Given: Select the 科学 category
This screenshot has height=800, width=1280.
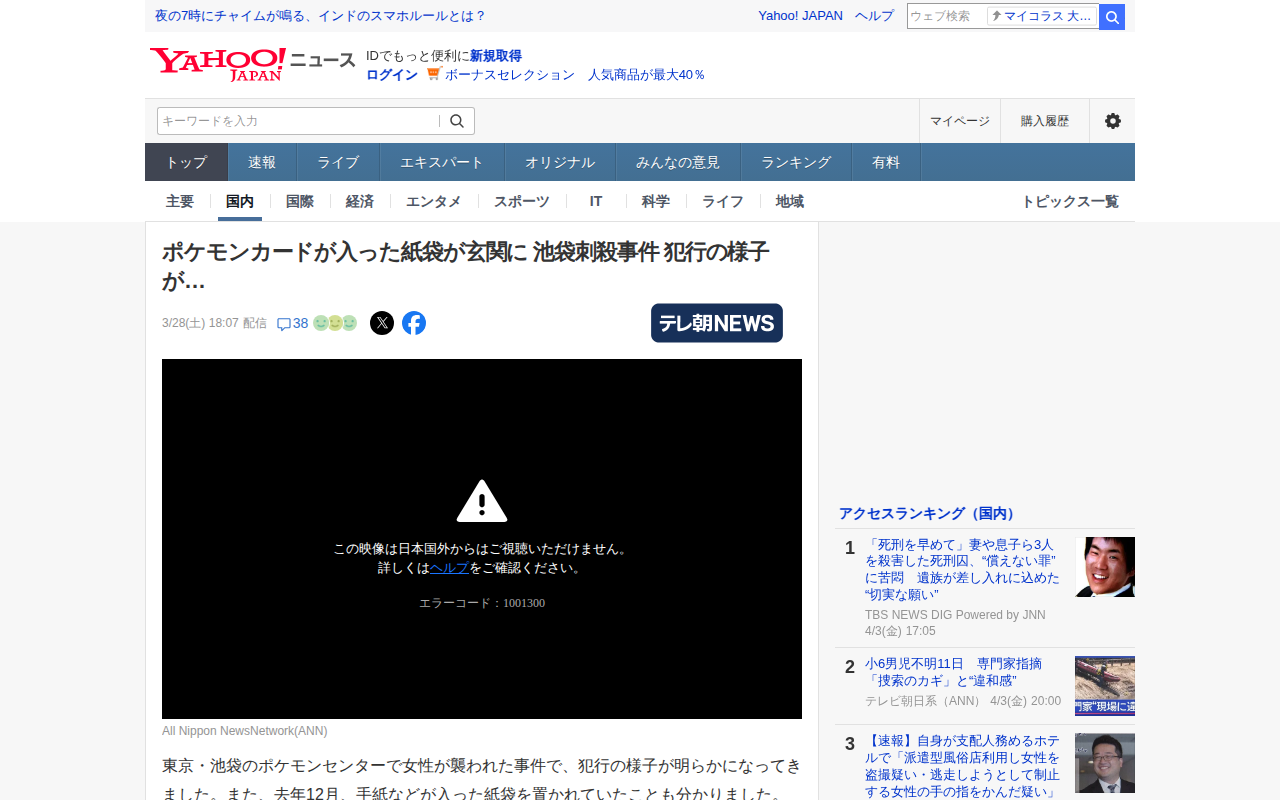Looking at the screenshot, I should pos(656,201).
